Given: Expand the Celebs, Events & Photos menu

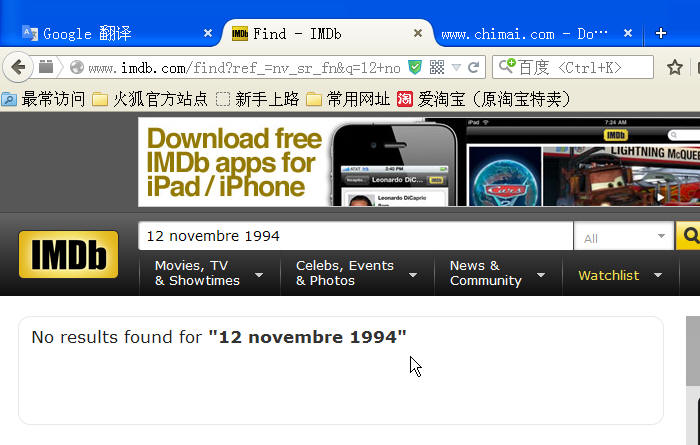Looking at the screenshot, I should coord(357,273).
